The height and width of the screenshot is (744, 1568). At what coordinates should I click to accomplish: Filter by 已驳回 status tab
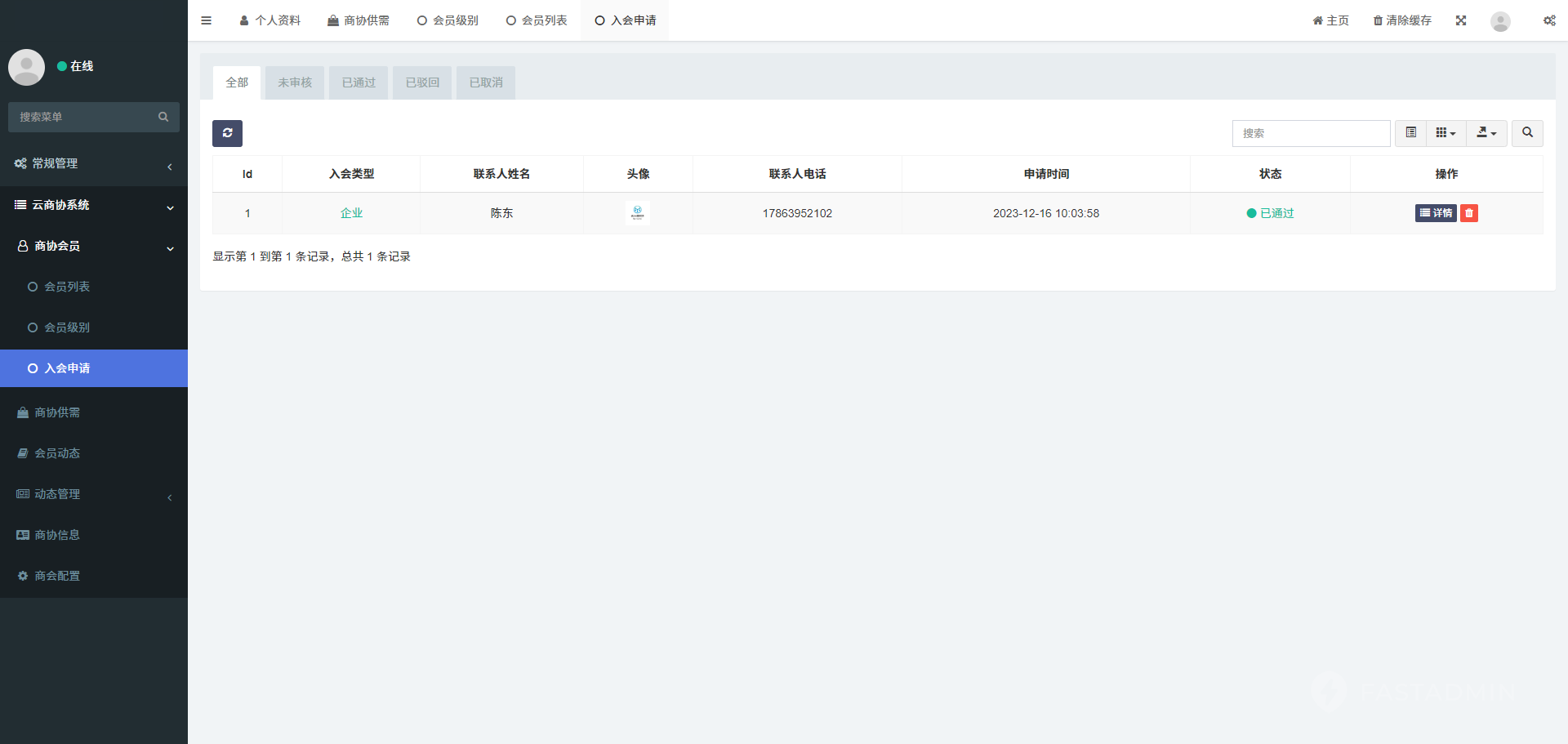point(422,82)
